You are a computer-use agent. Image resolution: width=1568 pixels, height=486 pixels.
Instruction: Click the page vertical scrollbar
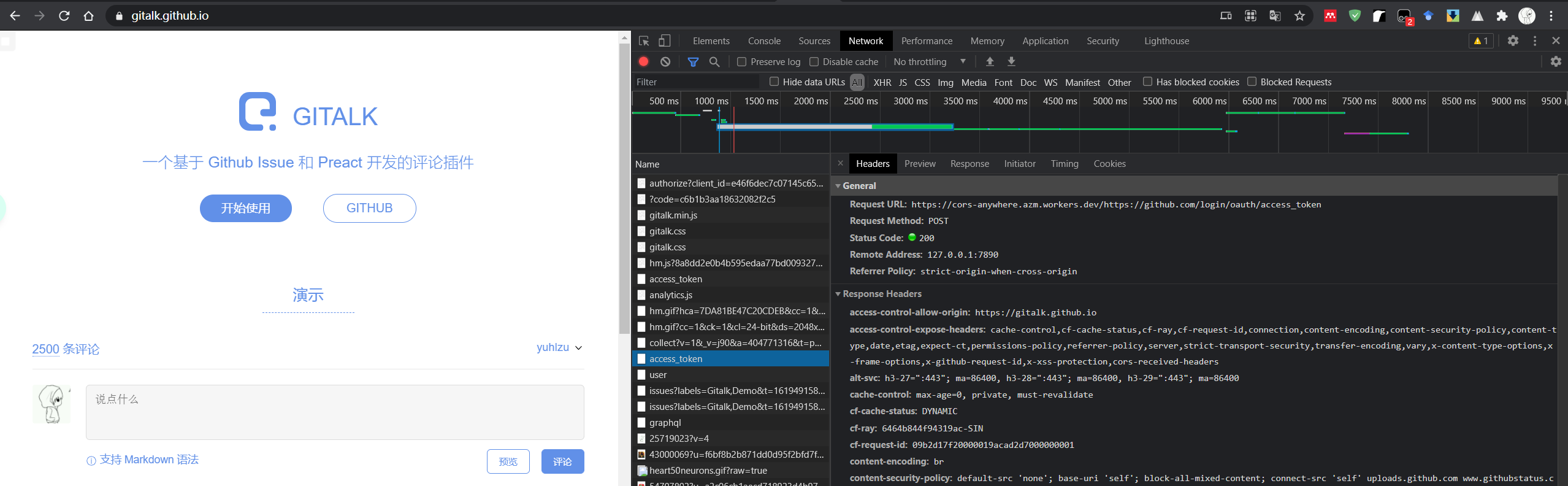[x=624, y=188]
